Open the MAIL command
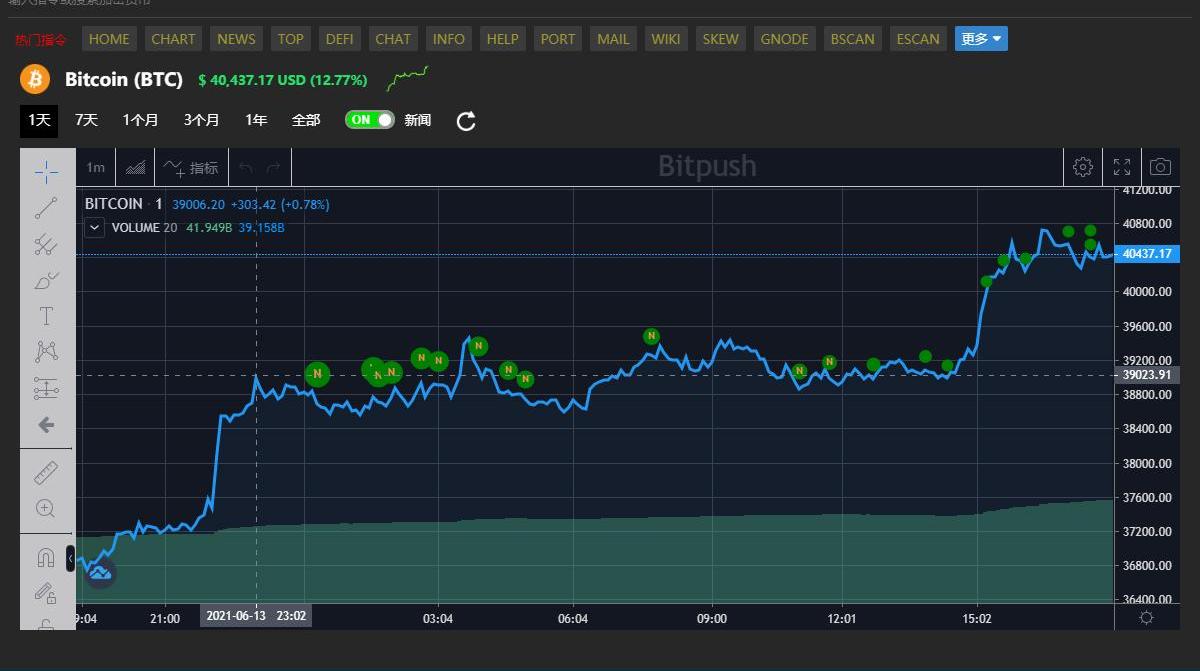 tap(613, 39)
